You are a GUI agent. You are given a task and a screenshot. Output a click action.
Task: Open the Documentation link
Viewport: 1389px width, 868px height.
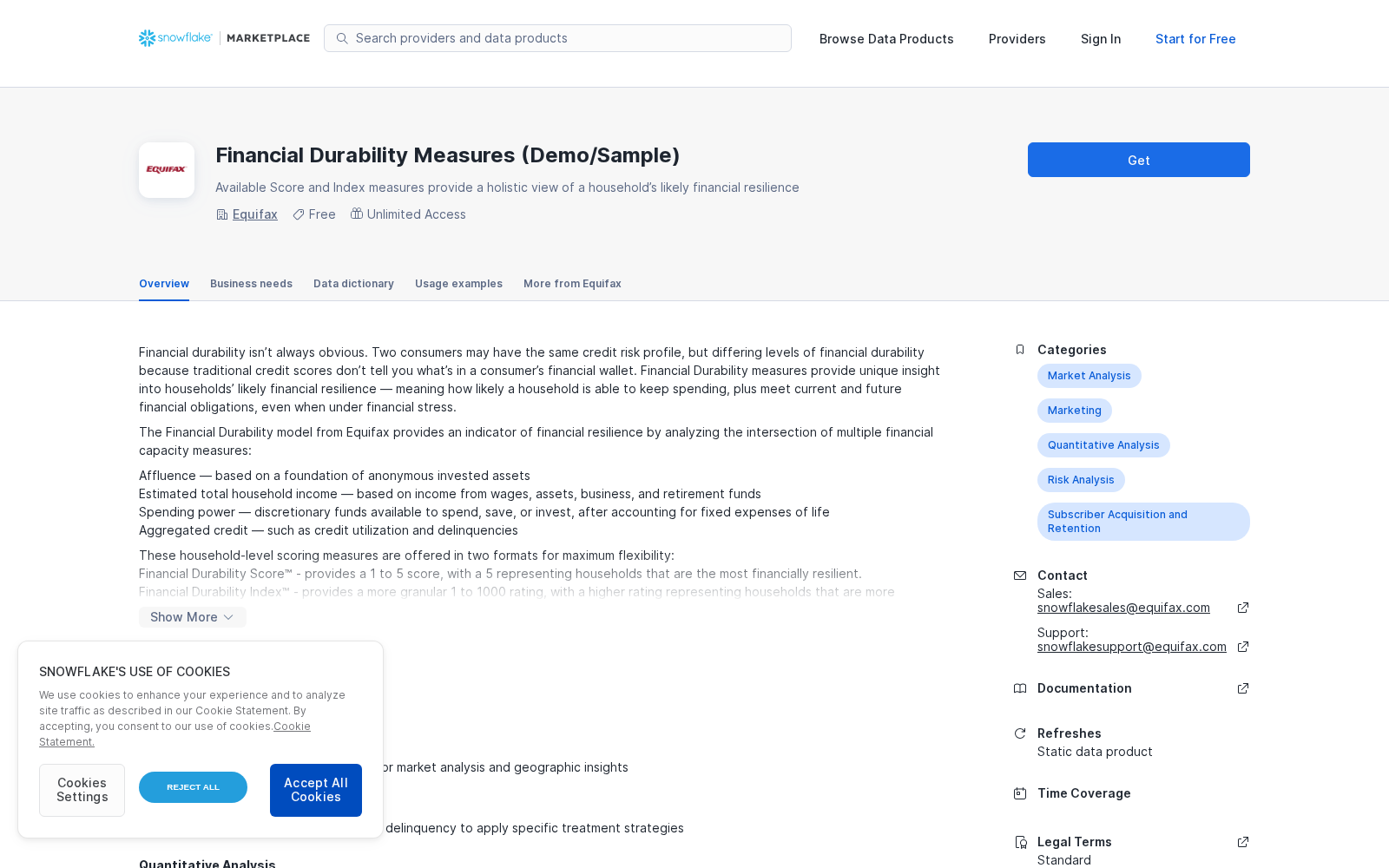1084,688
